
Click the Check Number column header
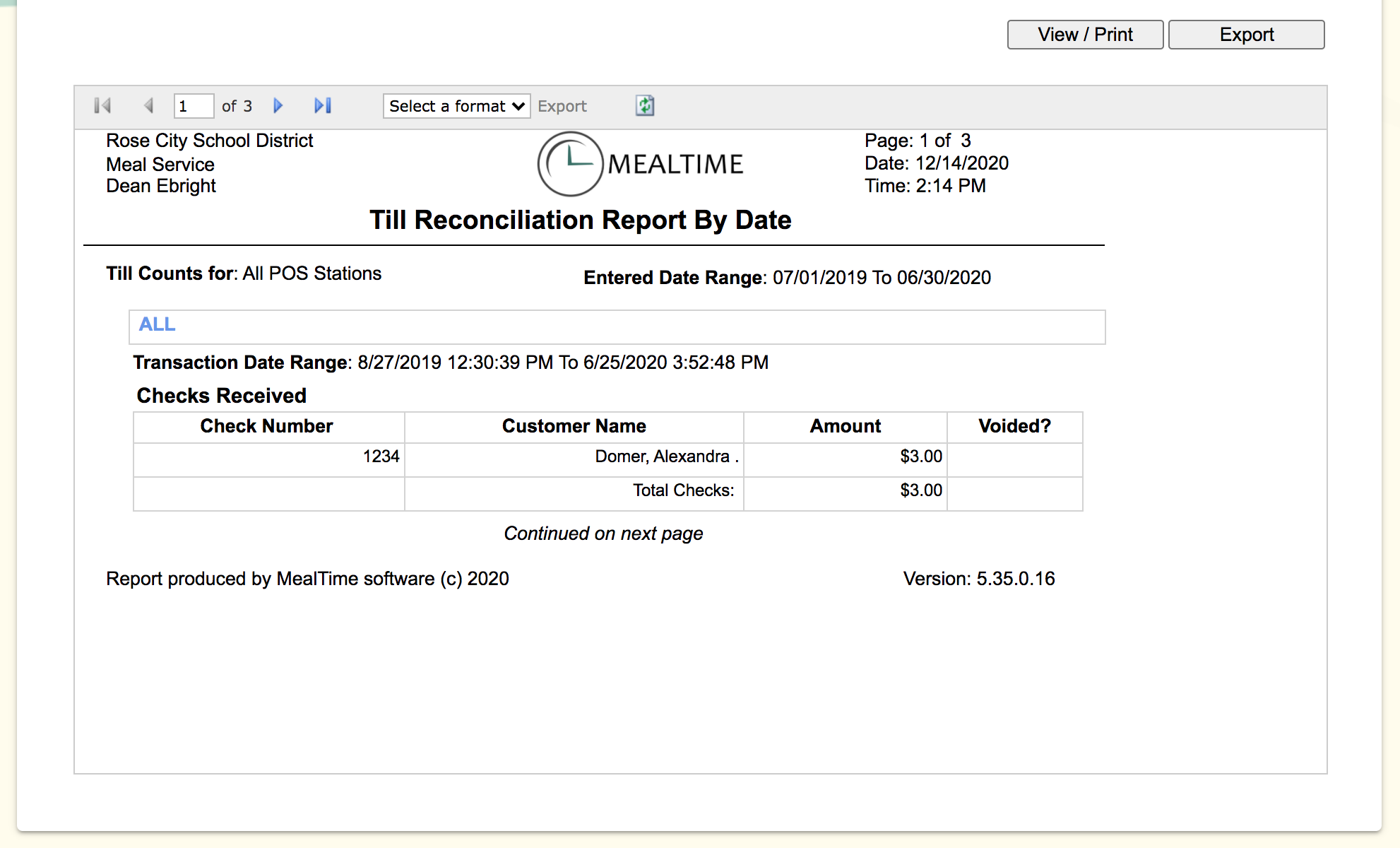click(x=266, y=426)
